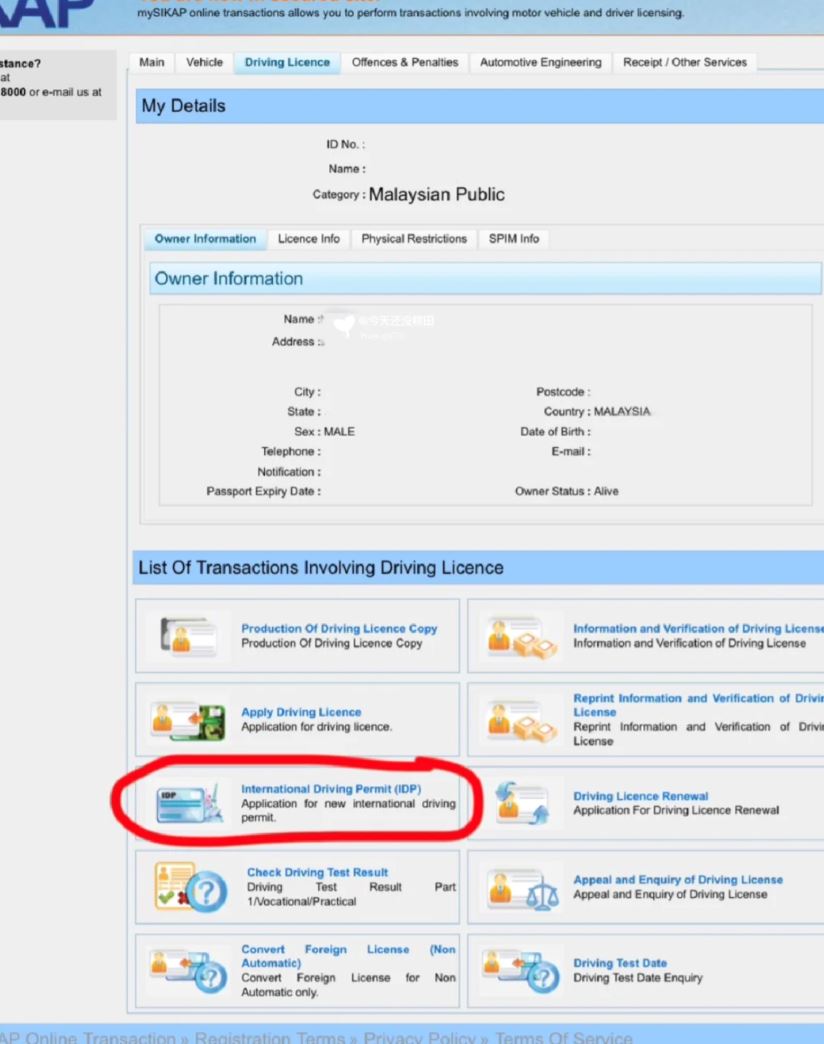Click the Driving Test Date icon
824x1044 pixels.
coord(520,971)
